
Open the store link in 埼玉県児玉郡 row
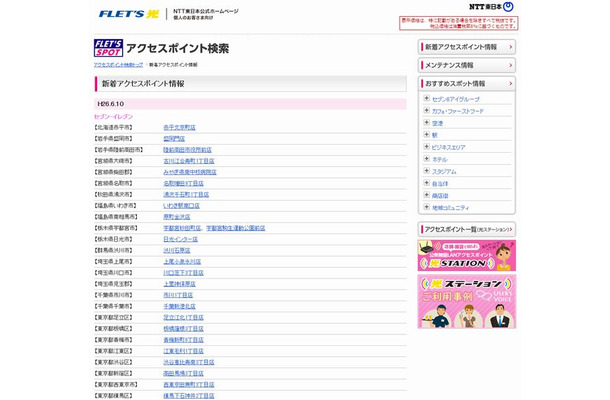(x=179, y=284)
